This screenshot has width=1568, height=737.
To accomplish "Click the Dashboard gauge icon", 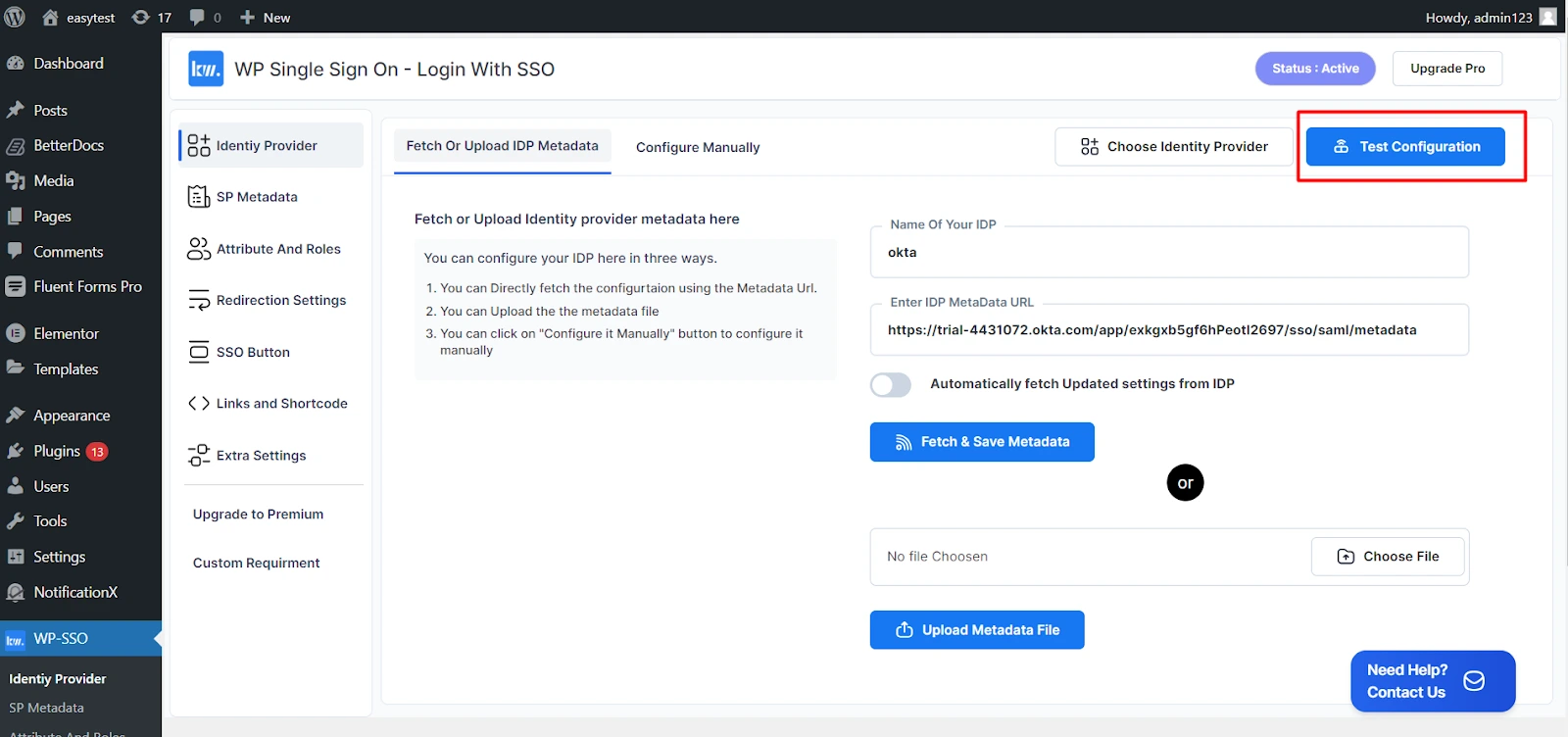I will (x=16, y=63).
